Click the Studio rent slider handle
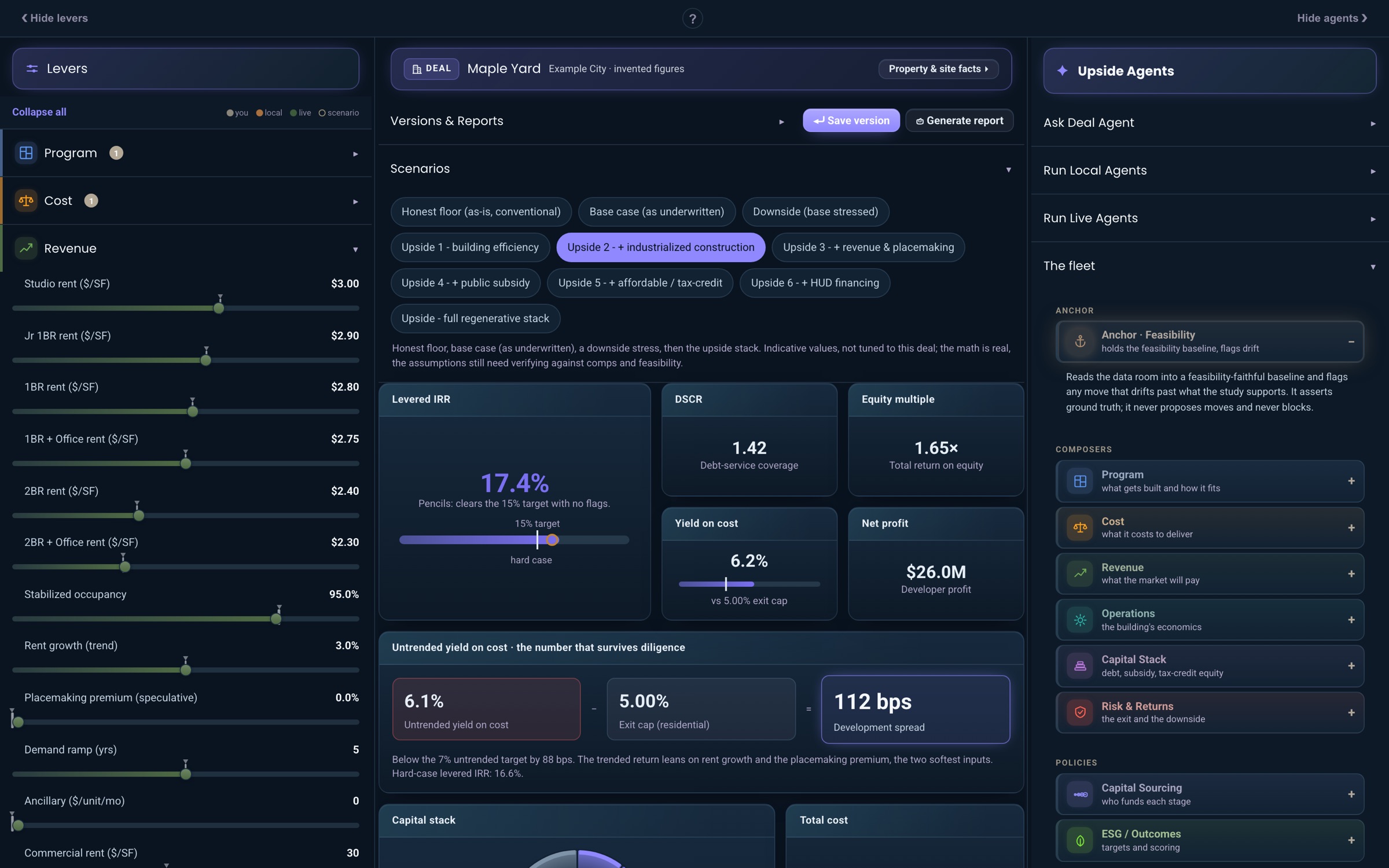Screen dimensions: 1389x868 (219, 308)
